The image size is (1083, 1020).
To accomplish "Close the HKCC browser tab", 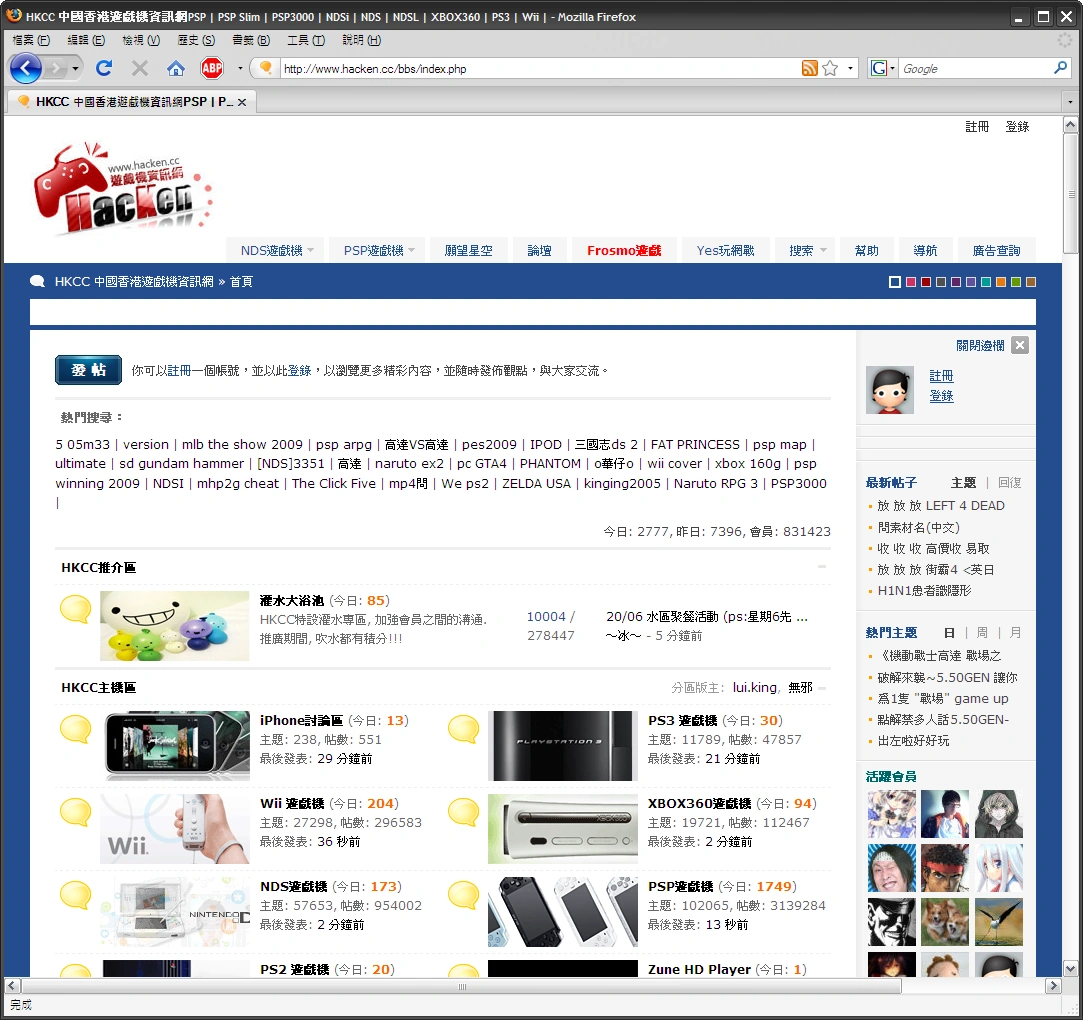I will 242,102.
